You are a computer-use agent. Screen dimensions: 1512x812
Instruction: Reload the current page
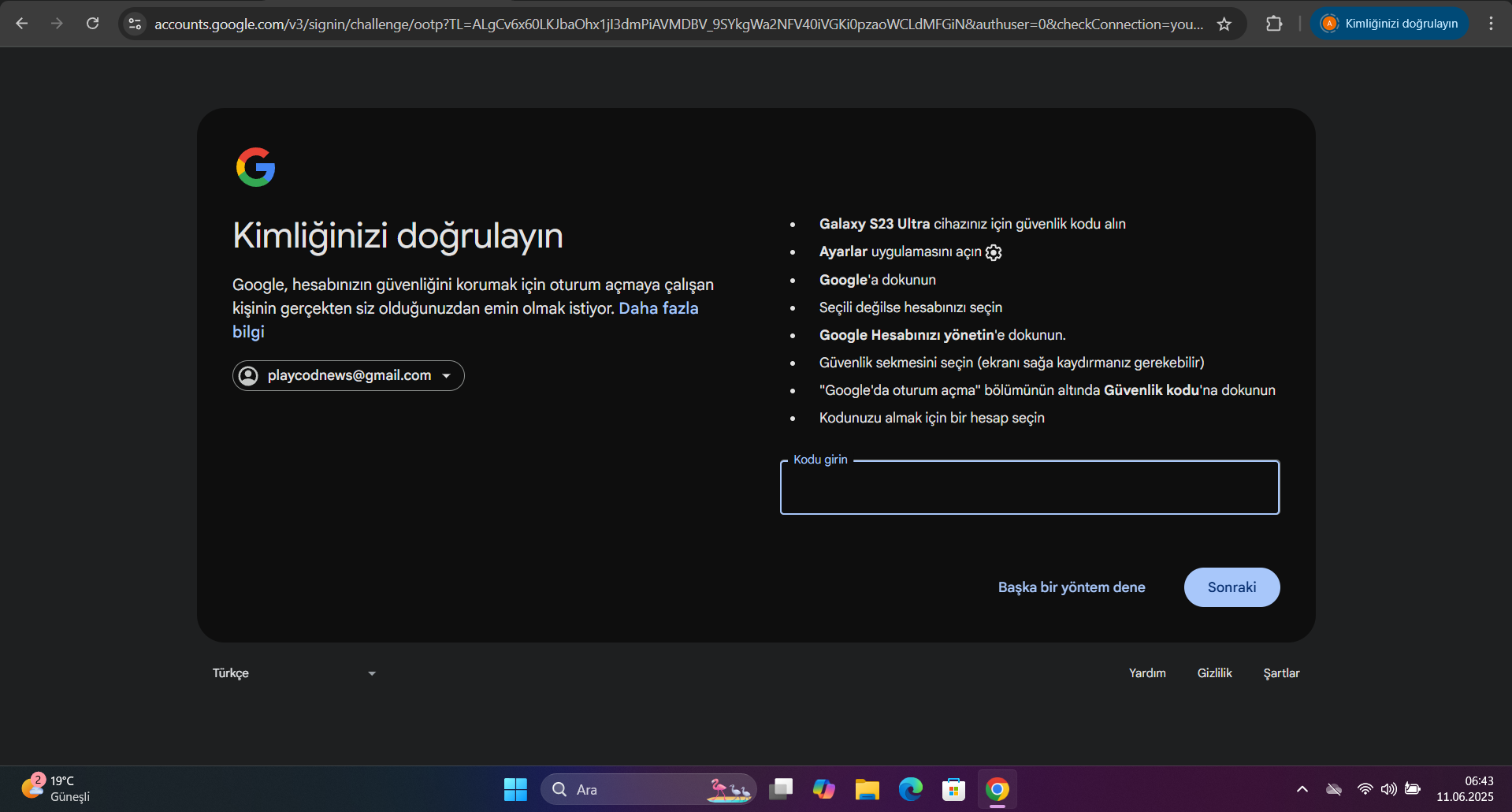tap(93, 24)
